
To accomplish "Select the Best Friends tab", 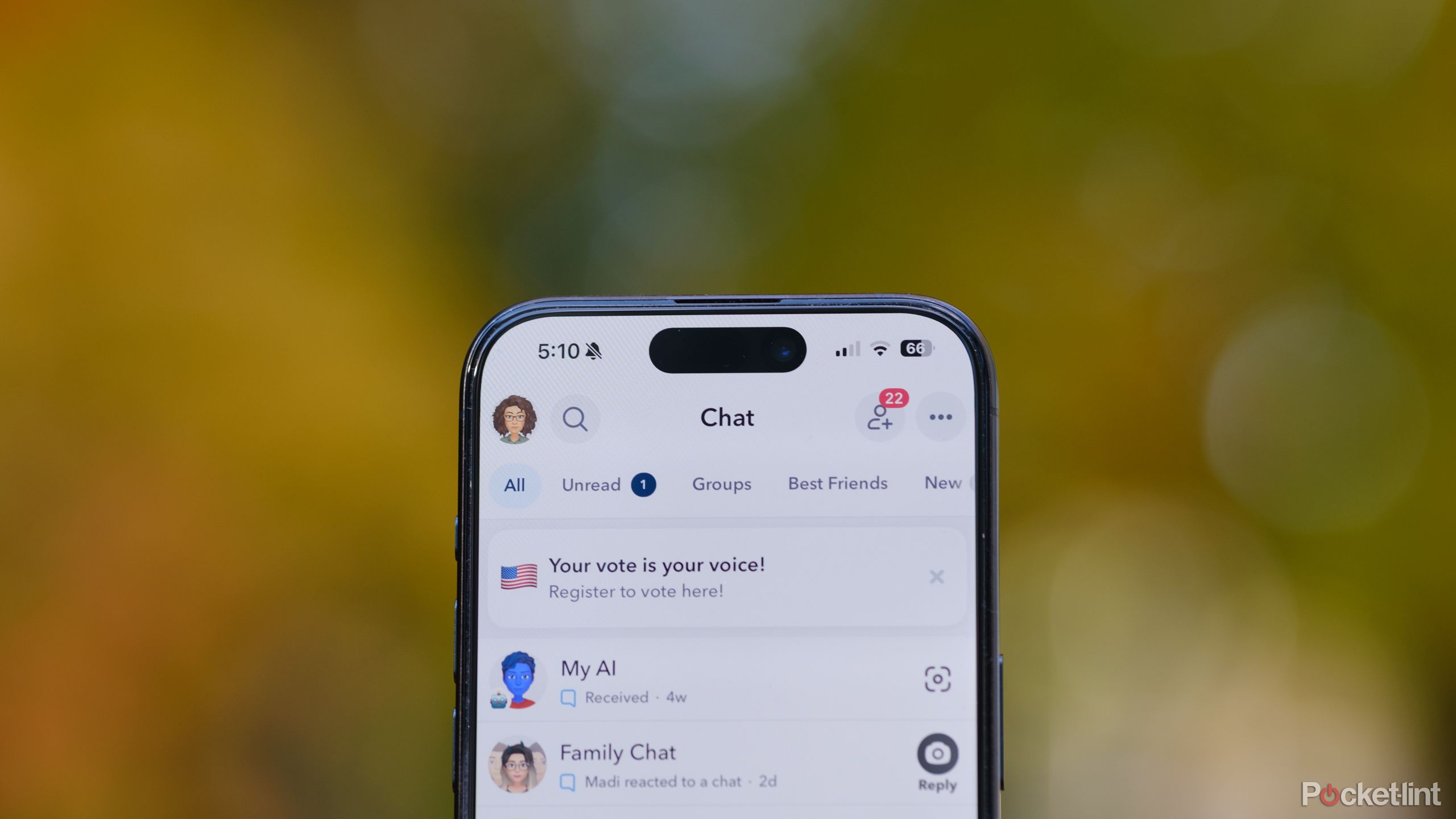I will (838, 485).
